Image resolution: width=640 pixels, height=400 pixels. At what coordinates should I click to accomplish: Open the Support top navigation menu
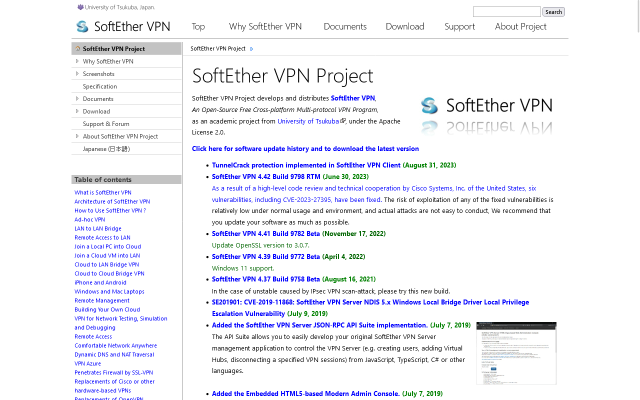(x=460, y=27)
